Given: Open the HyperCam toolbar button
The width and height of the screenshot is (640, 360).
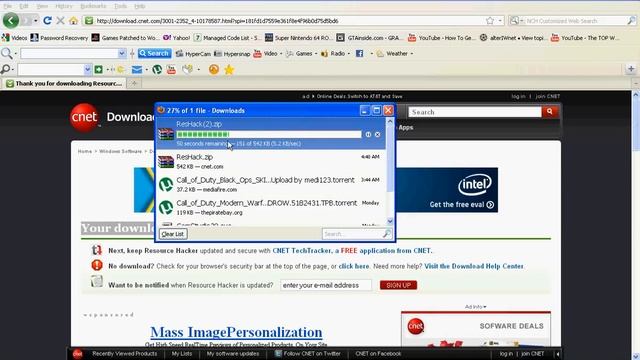Looking at the screenshot, I should pos(193,53).
